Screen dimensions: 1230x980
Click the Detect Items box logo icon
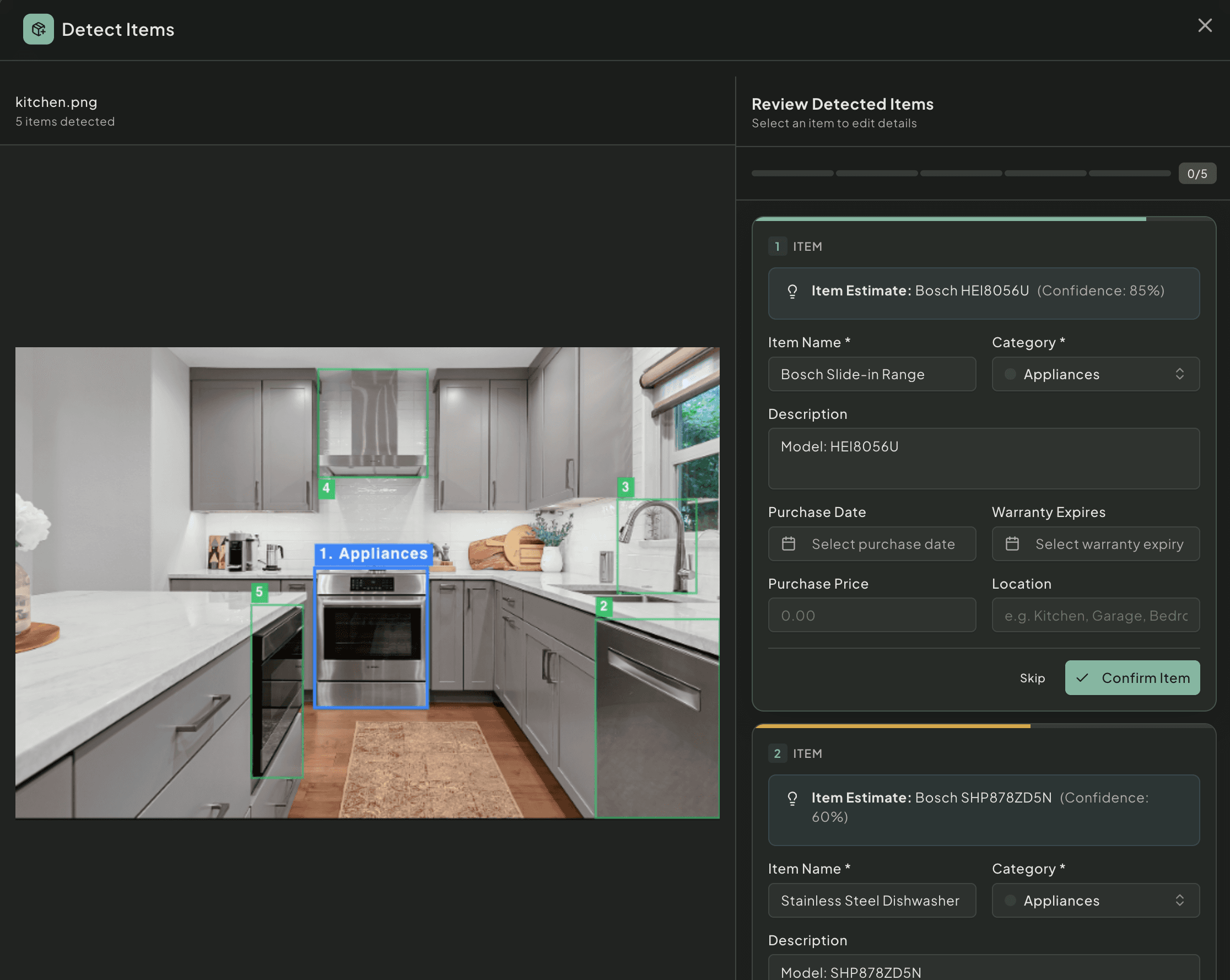(38, 29)
